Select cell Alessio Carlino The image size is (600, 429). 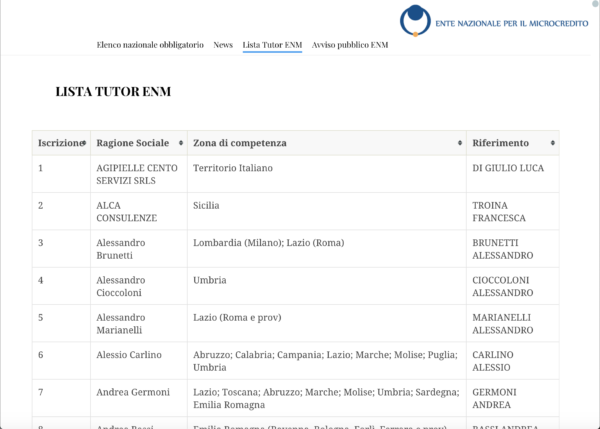[139, 361]
